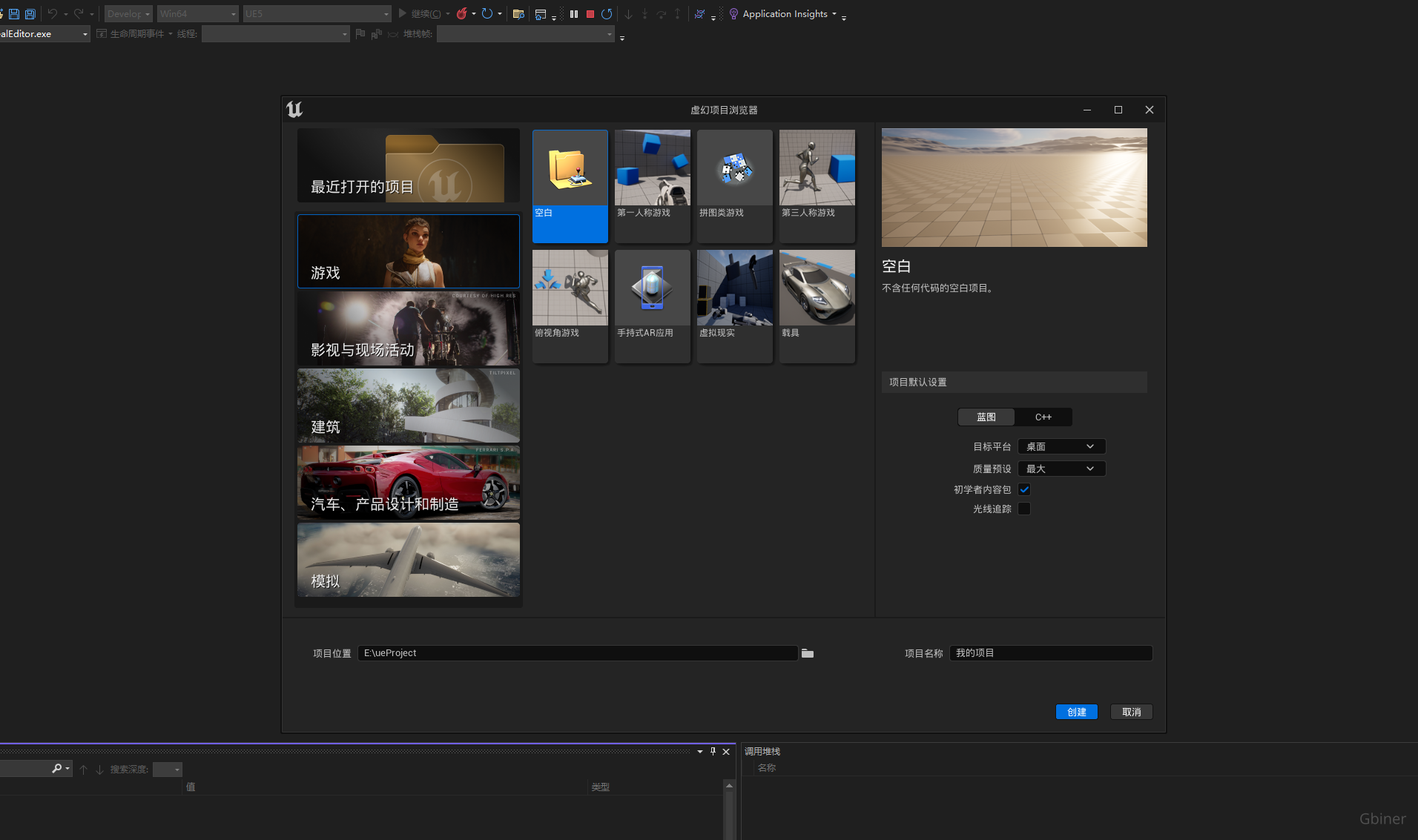Choose the First Person game template
This screenshot has height=840, width=1418.
[x=652, y=169]
